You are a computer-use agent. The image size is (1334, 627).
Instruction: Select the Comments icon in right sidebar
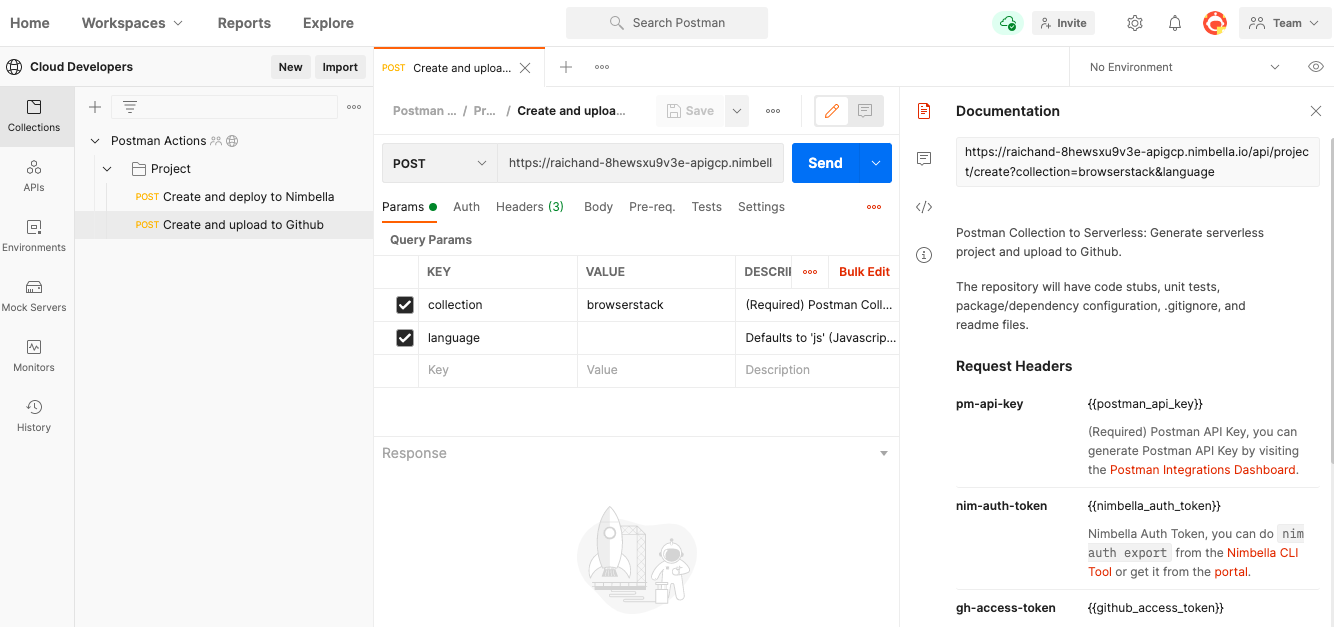pyautogui.click(x=924, y=159)
